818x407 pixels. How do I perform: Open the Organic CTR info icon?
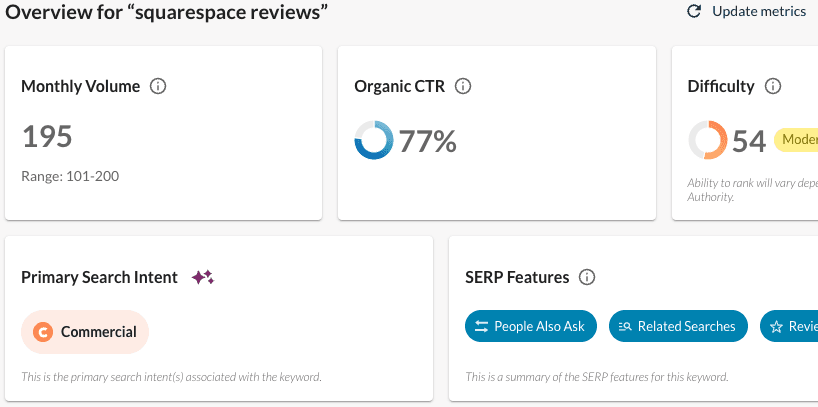(462, 86)
